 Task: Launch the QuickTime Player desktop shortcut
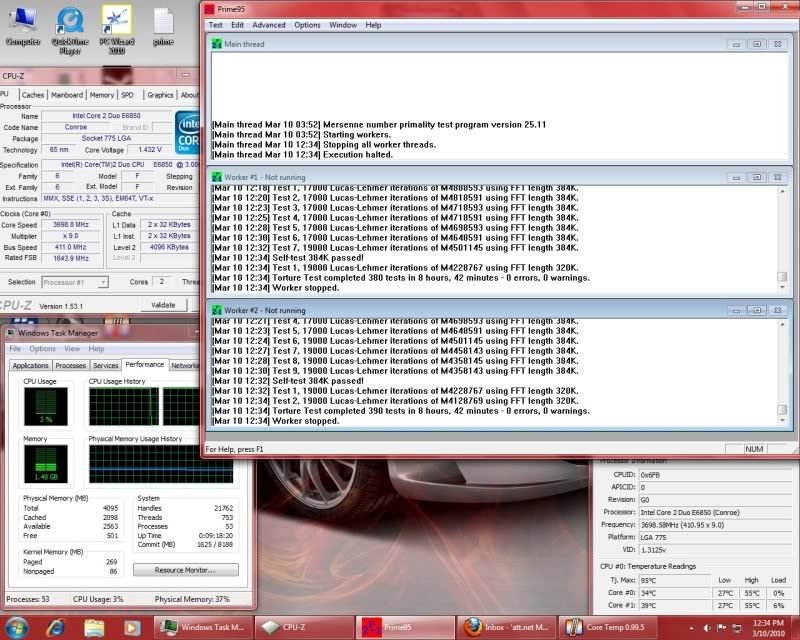coord(70,31)
